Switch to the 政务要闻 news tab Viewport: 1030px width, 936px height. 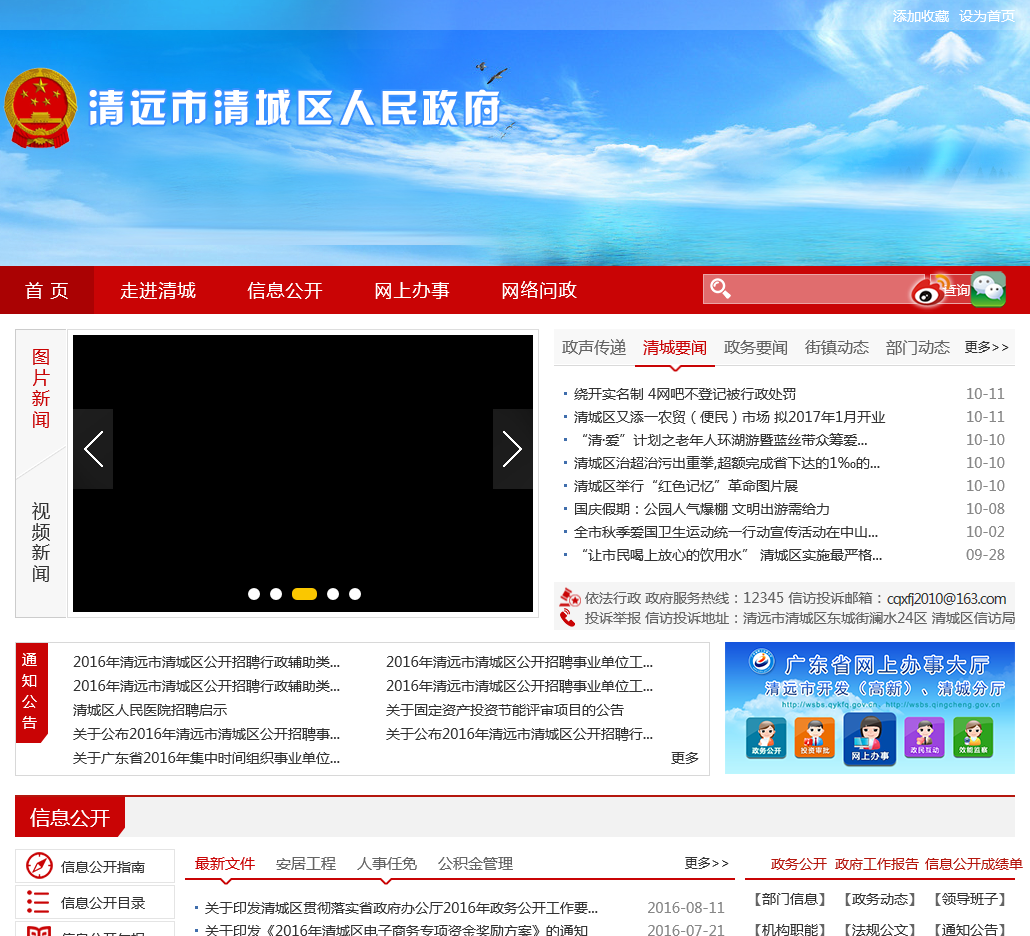(x=755, y=347)
